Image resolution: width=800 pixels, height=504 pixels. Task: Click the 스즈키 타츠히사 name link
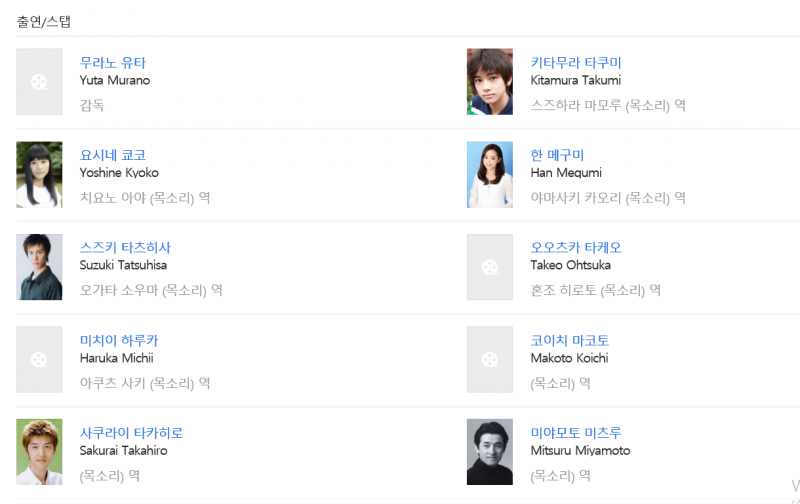pyautogui.click(x=125, y=247)
